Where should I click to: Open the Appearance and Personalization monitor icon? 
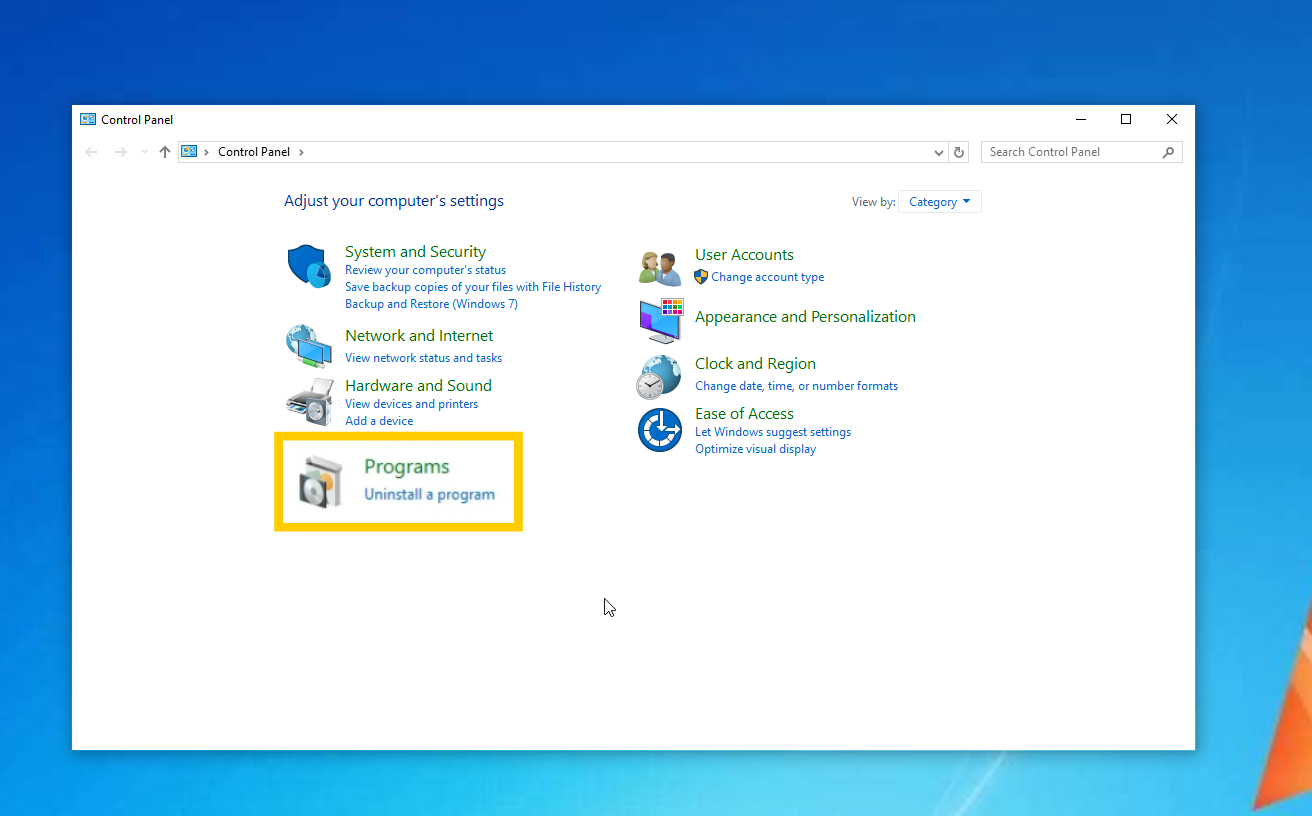660,320
